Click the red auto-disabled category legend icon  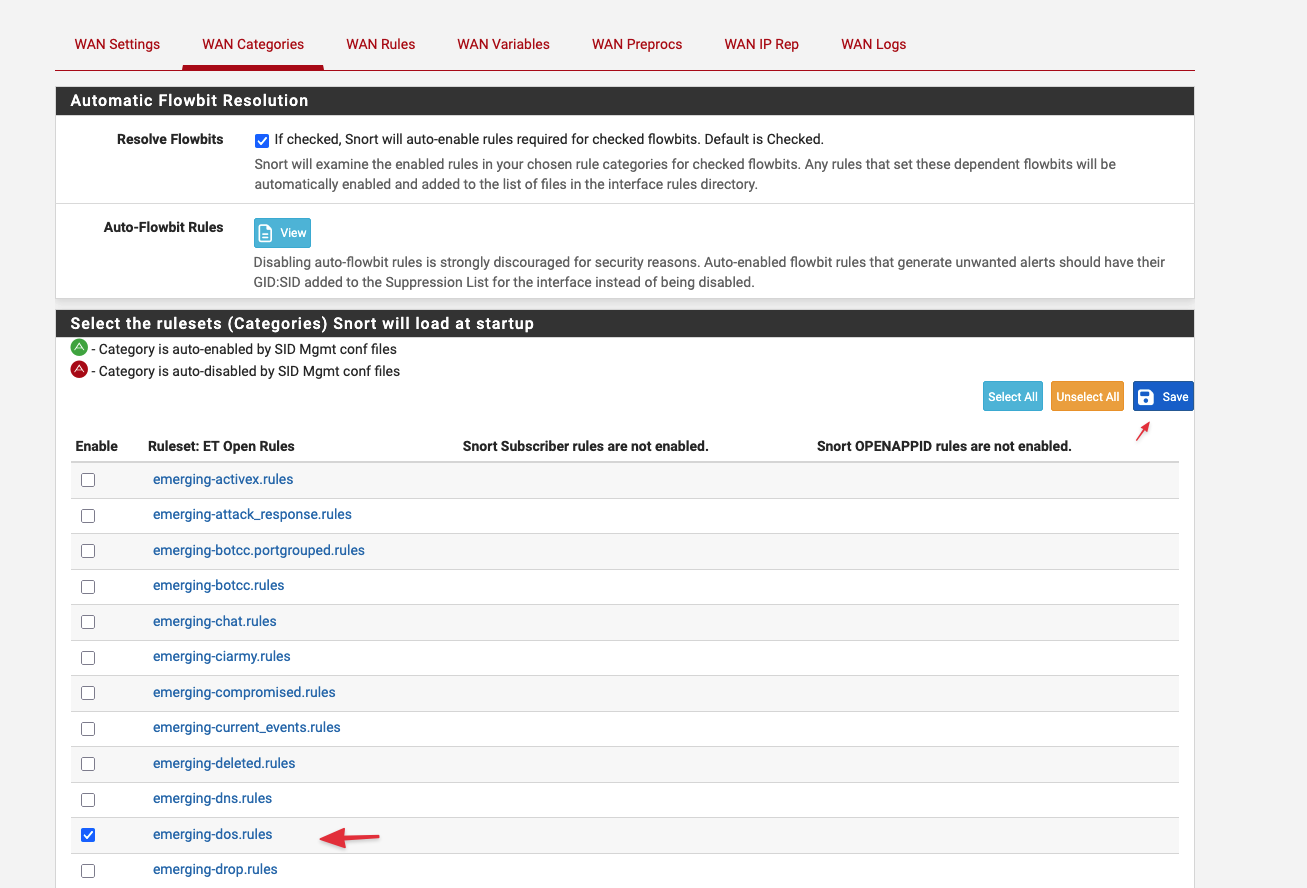click(79, 370)
